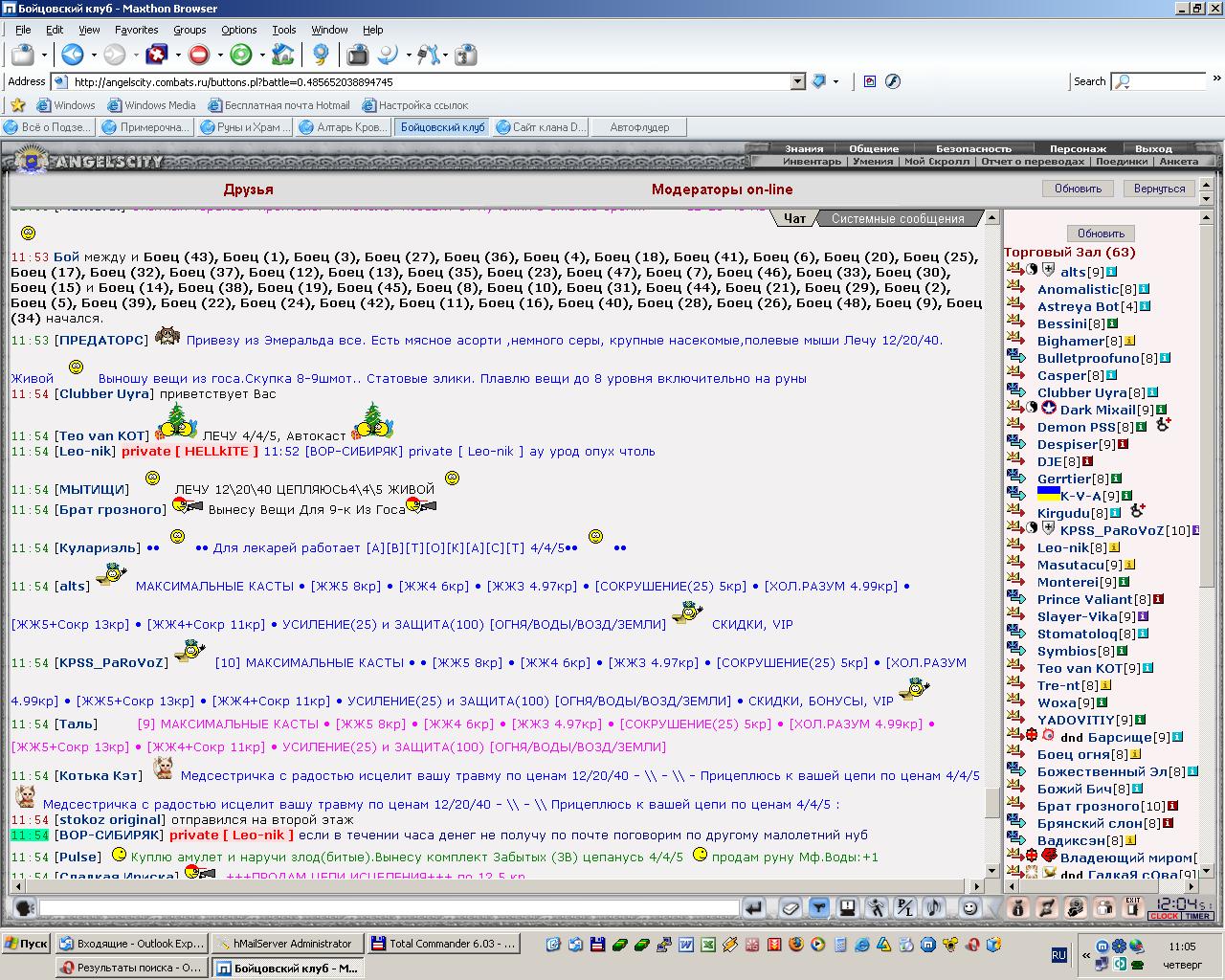Image resolution: width=1225 pixels, height=980 pixels.
Task: Click the greyed Forward arrow button
Action: click(x=115, y=55)
